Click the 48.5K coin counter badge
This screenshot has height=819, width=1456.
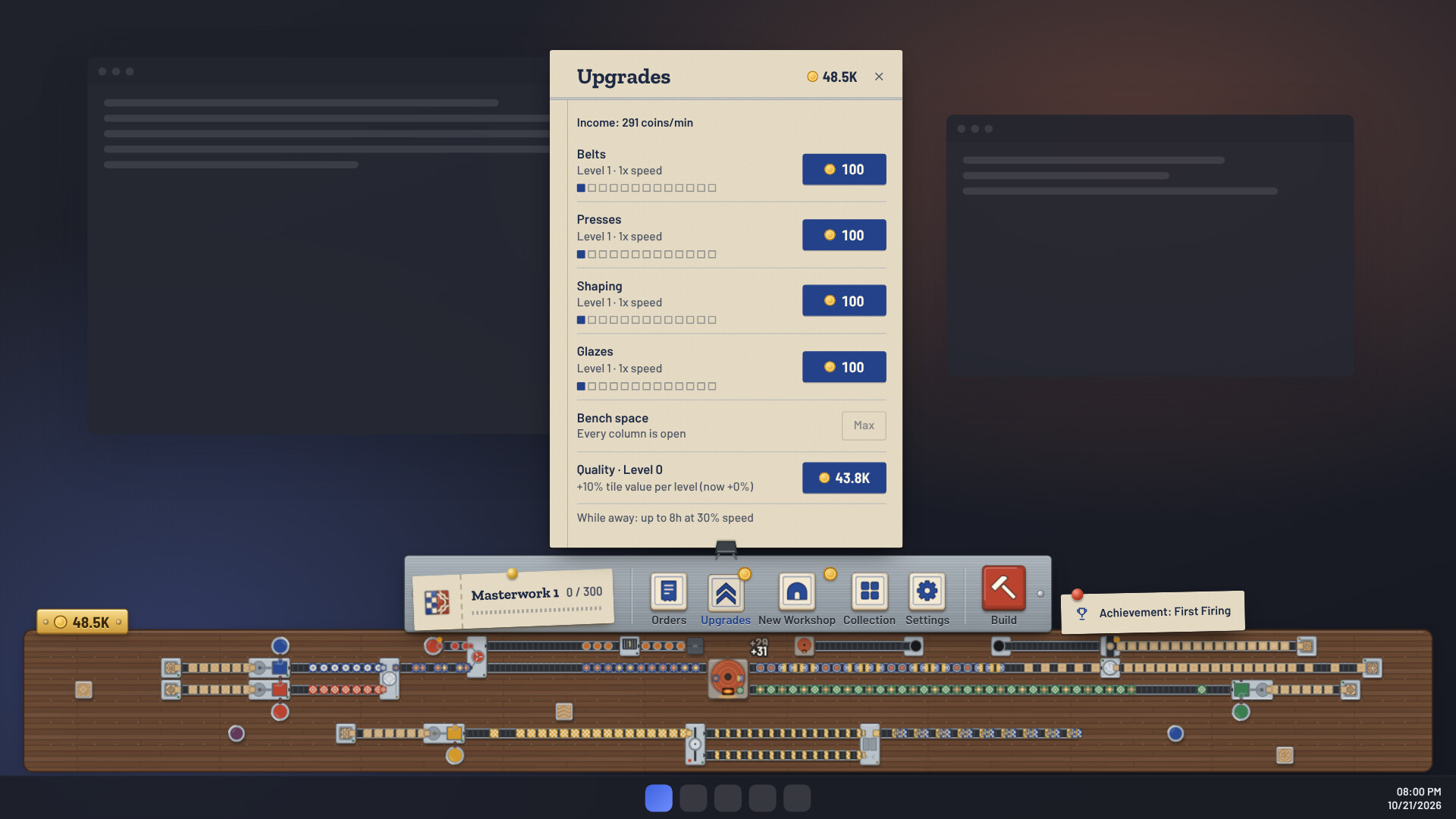click(x=82, y=622)
